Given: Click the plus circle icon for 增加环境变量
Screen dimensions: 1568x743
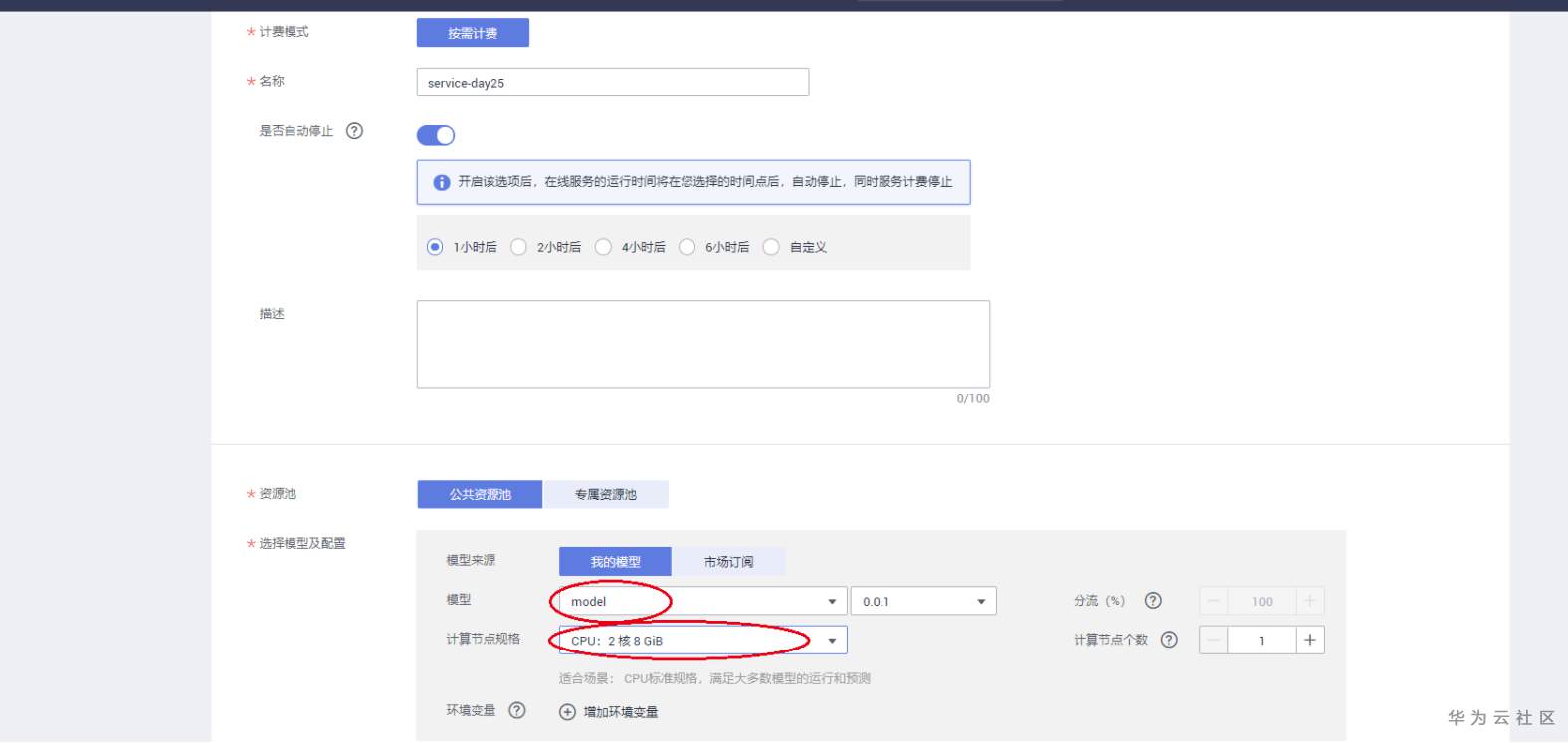Looking at the screenshot, I should [x=567, y=712].
